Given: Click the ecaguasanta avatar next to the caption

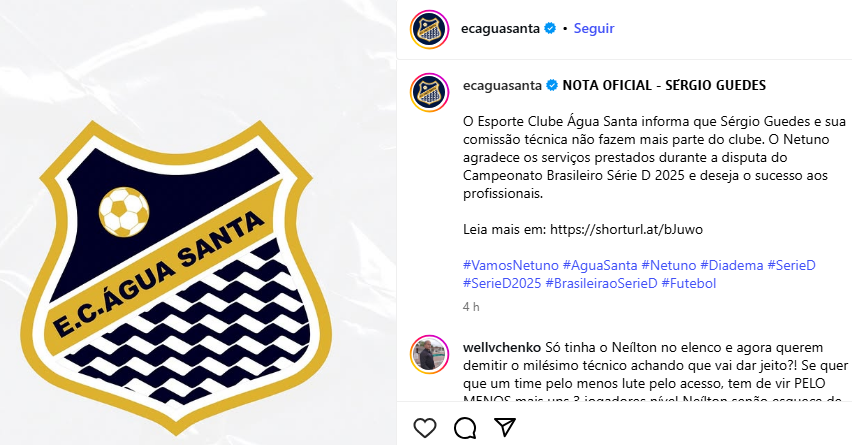Looking at the screenshot, I should [x=429, y=93].
